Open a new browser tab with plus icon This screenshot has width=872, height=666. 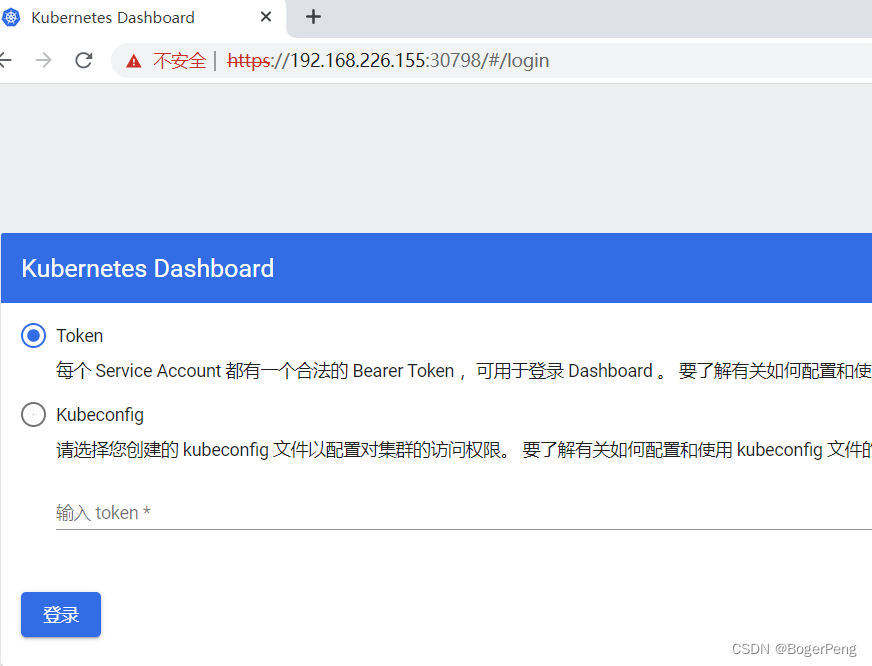point(313,17)
